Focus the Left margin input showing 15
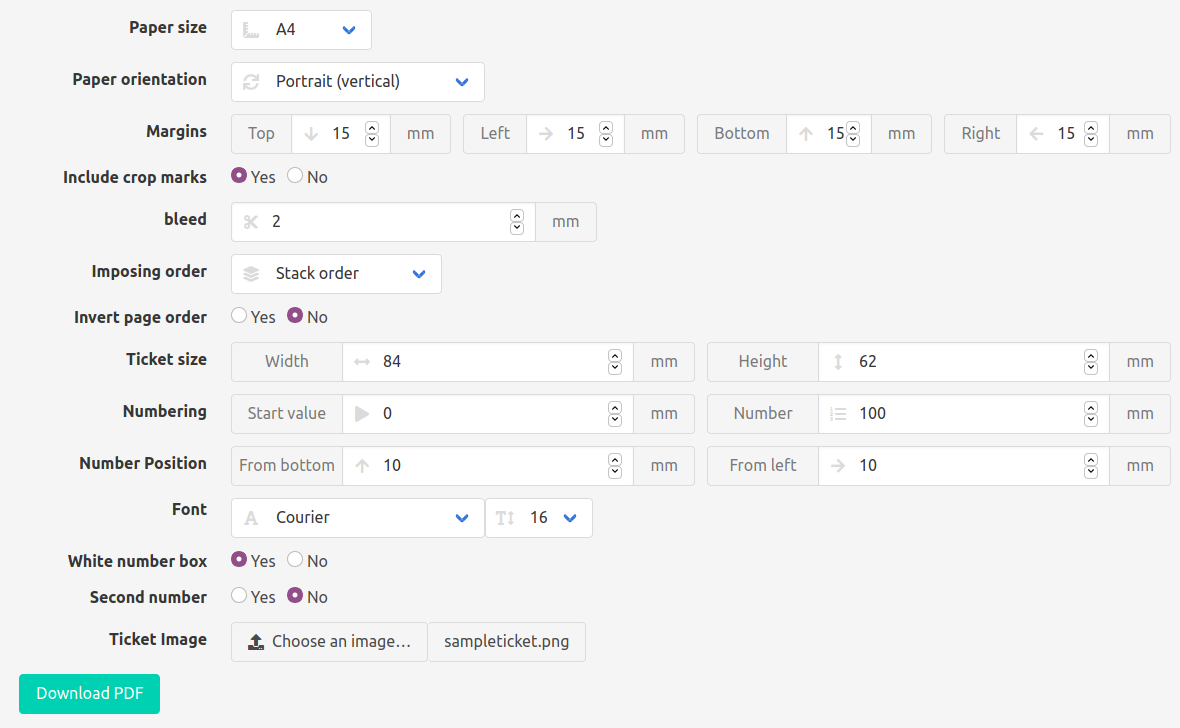The image size is (1180, 728). click(576, 134)
